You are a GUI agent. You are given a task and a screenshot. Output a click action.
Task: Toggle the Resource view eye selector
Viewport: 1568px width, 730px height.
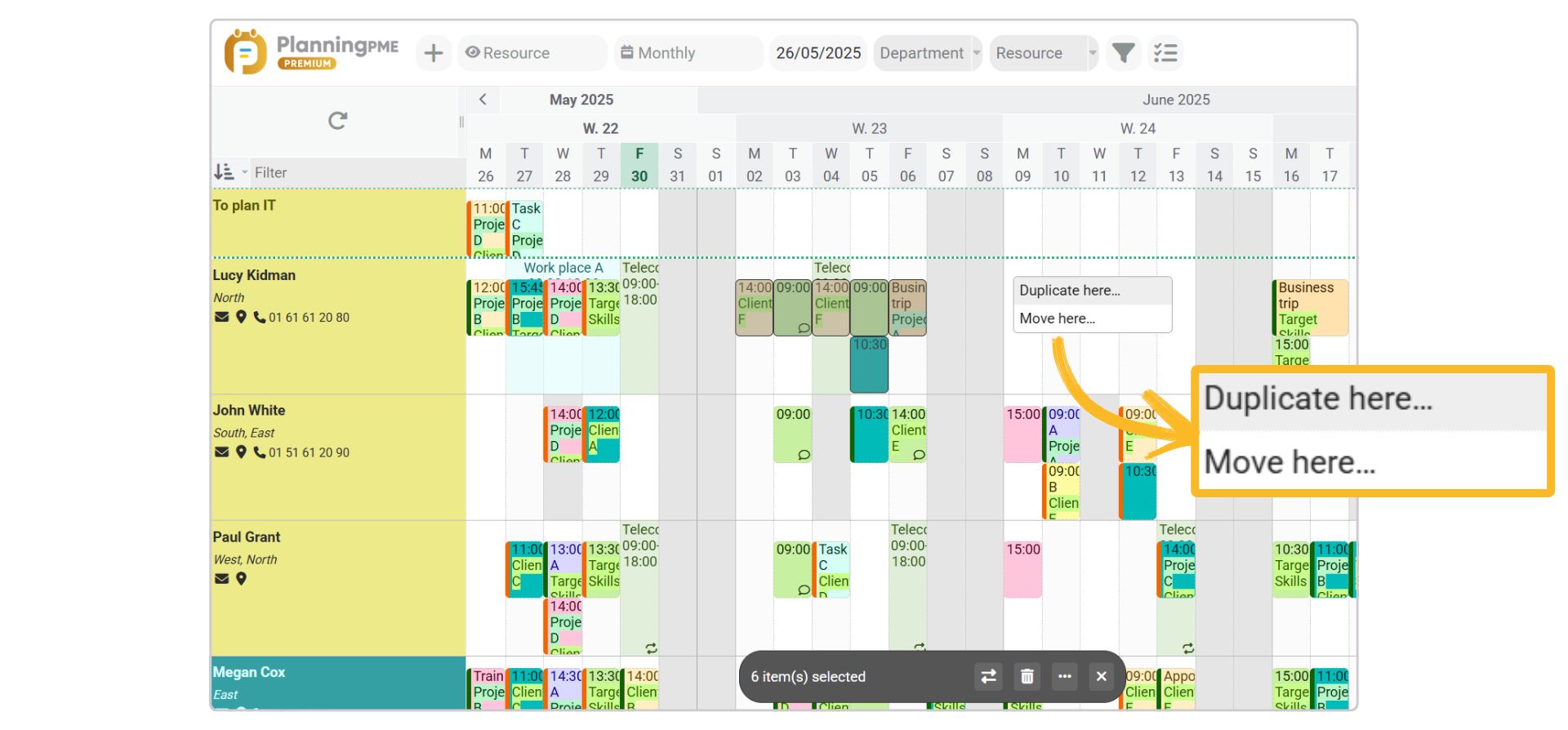(x=531, y=54)
